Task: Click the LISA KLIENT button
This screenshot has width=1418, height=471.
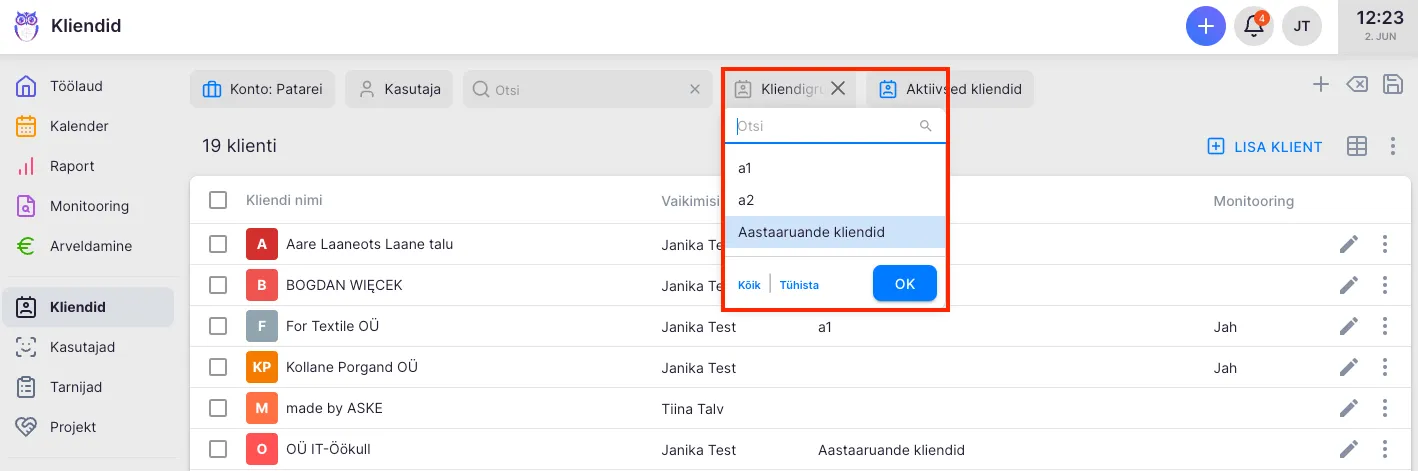Action: tap(1265, 147)
